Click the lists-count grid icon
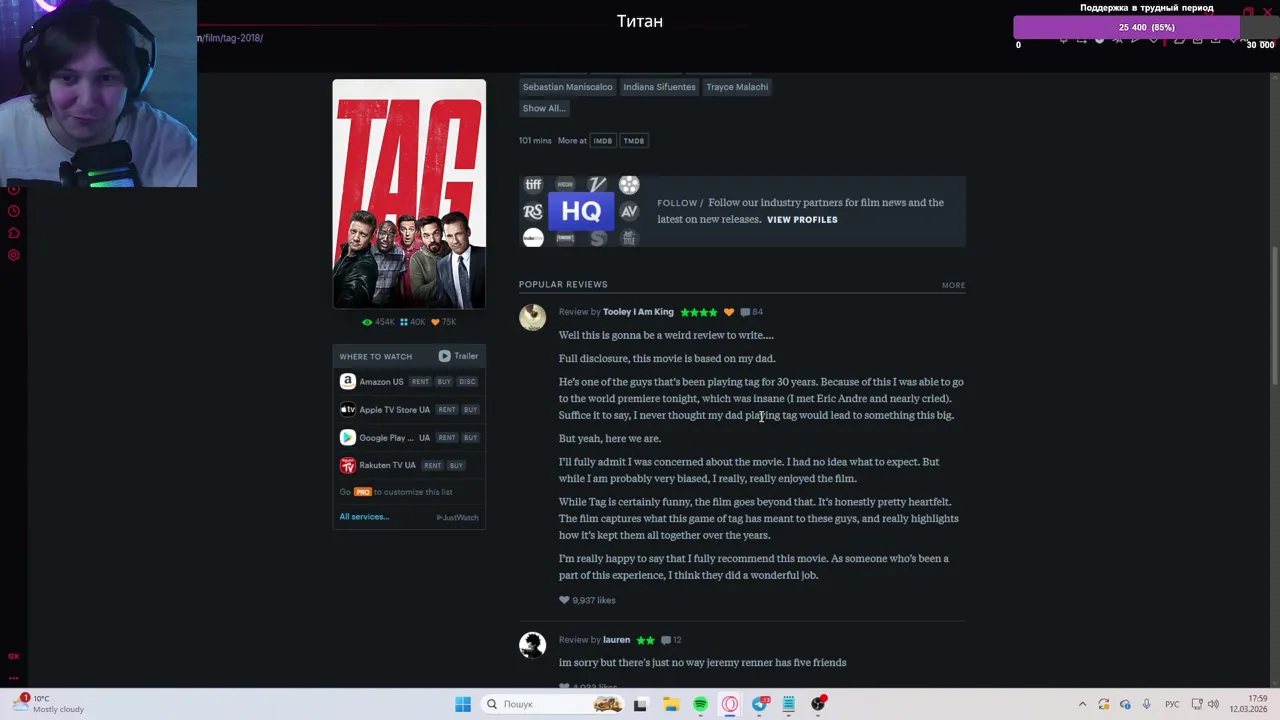 (404, 322)
